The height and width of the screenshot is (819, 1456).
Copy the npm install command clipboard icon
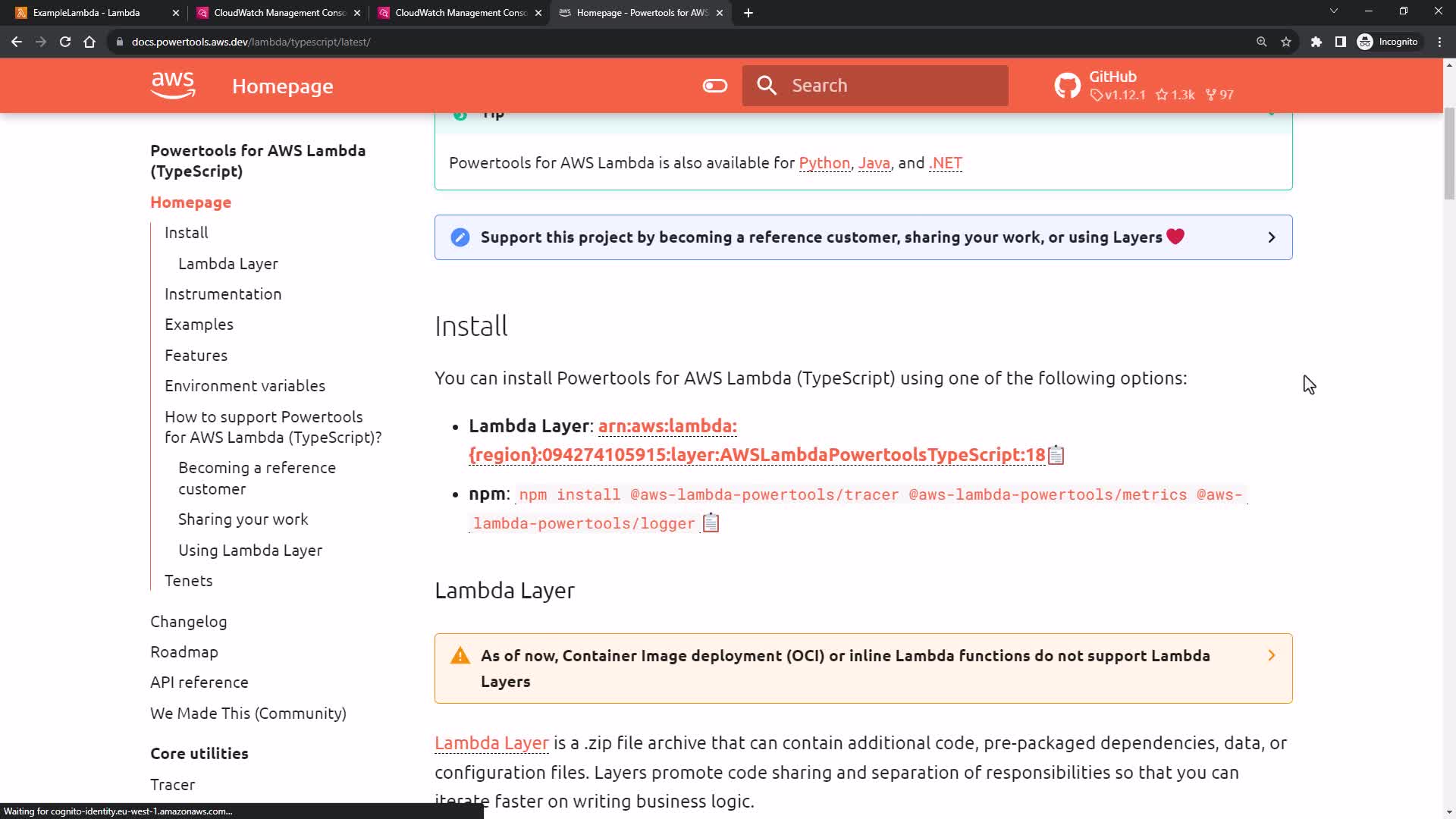pos(711,523)
